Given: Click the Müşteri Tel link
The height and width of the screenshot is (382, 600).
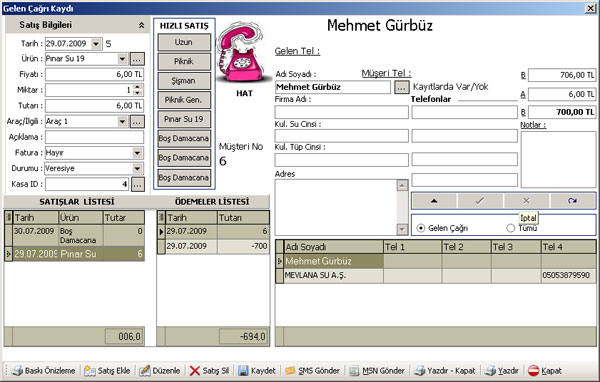Looking at the screenshot, I should pyautogui.click(x=386, y=73).
